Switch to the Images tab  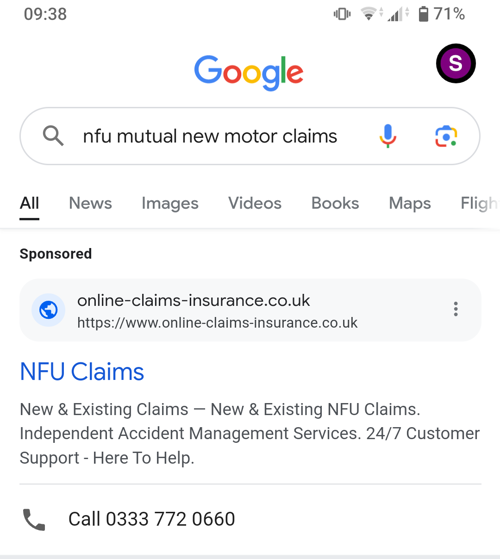click(170, 203)
